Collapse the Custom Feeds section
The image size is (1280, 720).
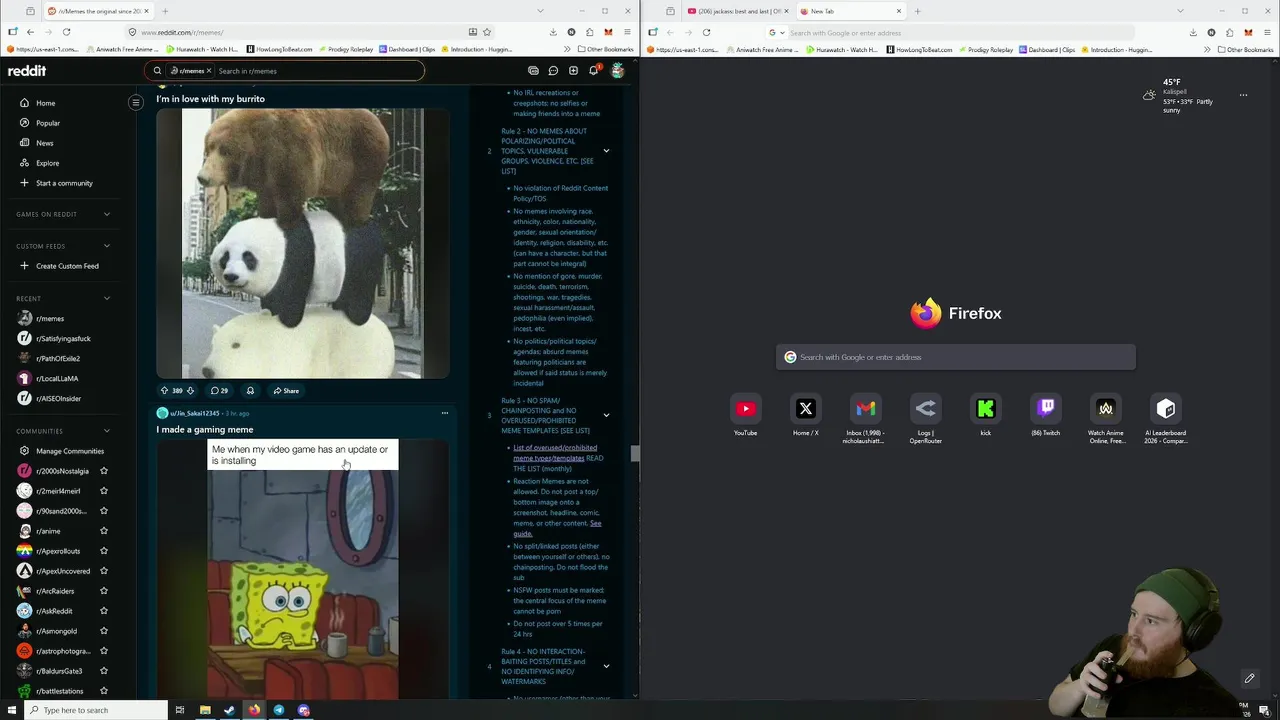tap(106, 246)
